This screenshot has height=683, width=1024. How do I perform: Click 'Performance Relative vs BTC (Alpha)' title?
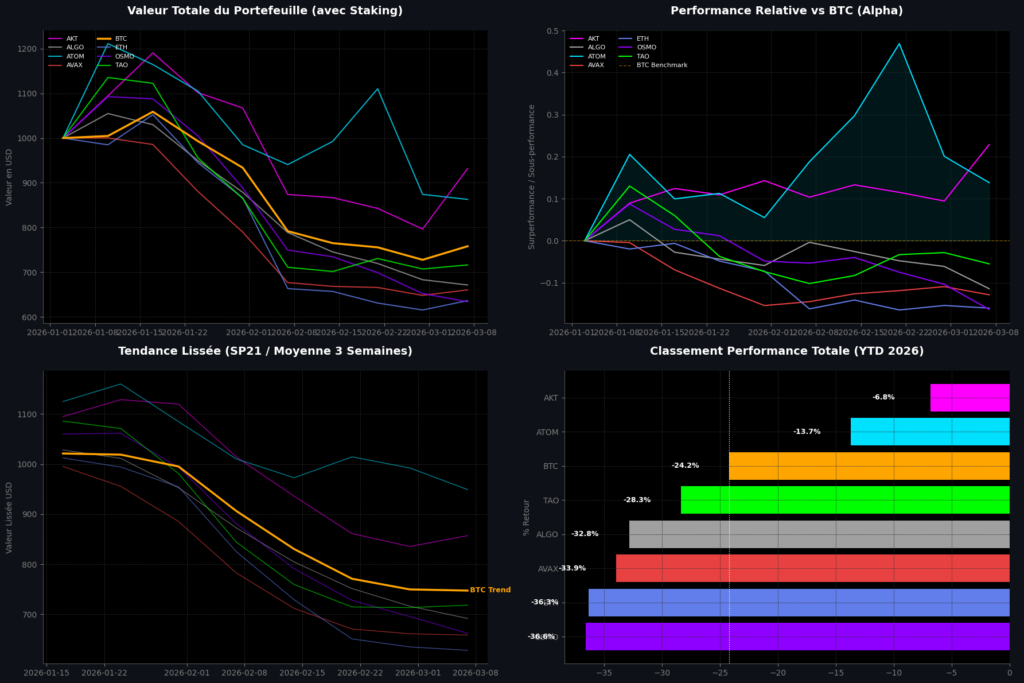click(786, 11)
